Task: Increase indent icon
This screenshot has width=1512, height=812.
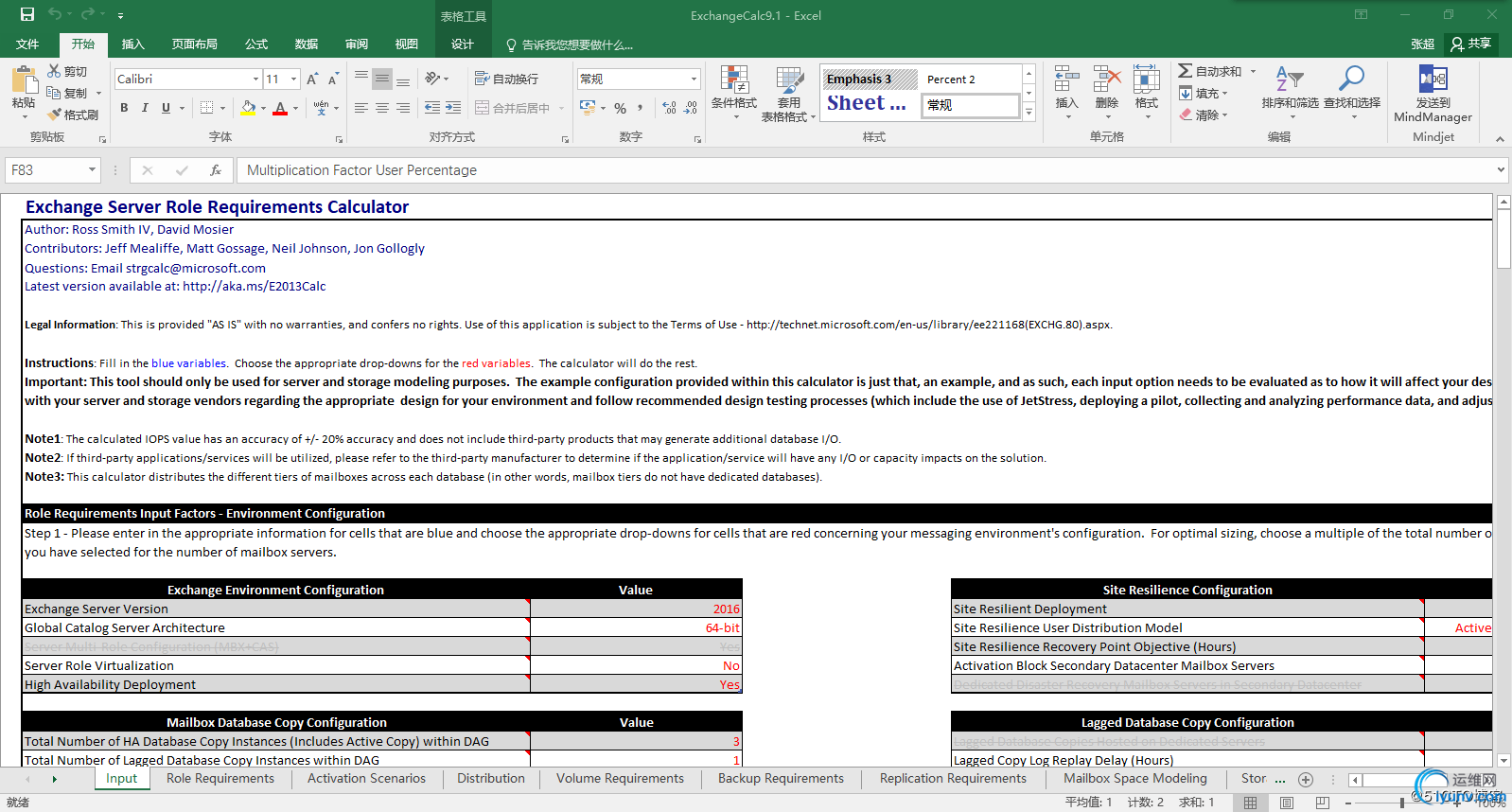Action: click(x=453, y=108)
